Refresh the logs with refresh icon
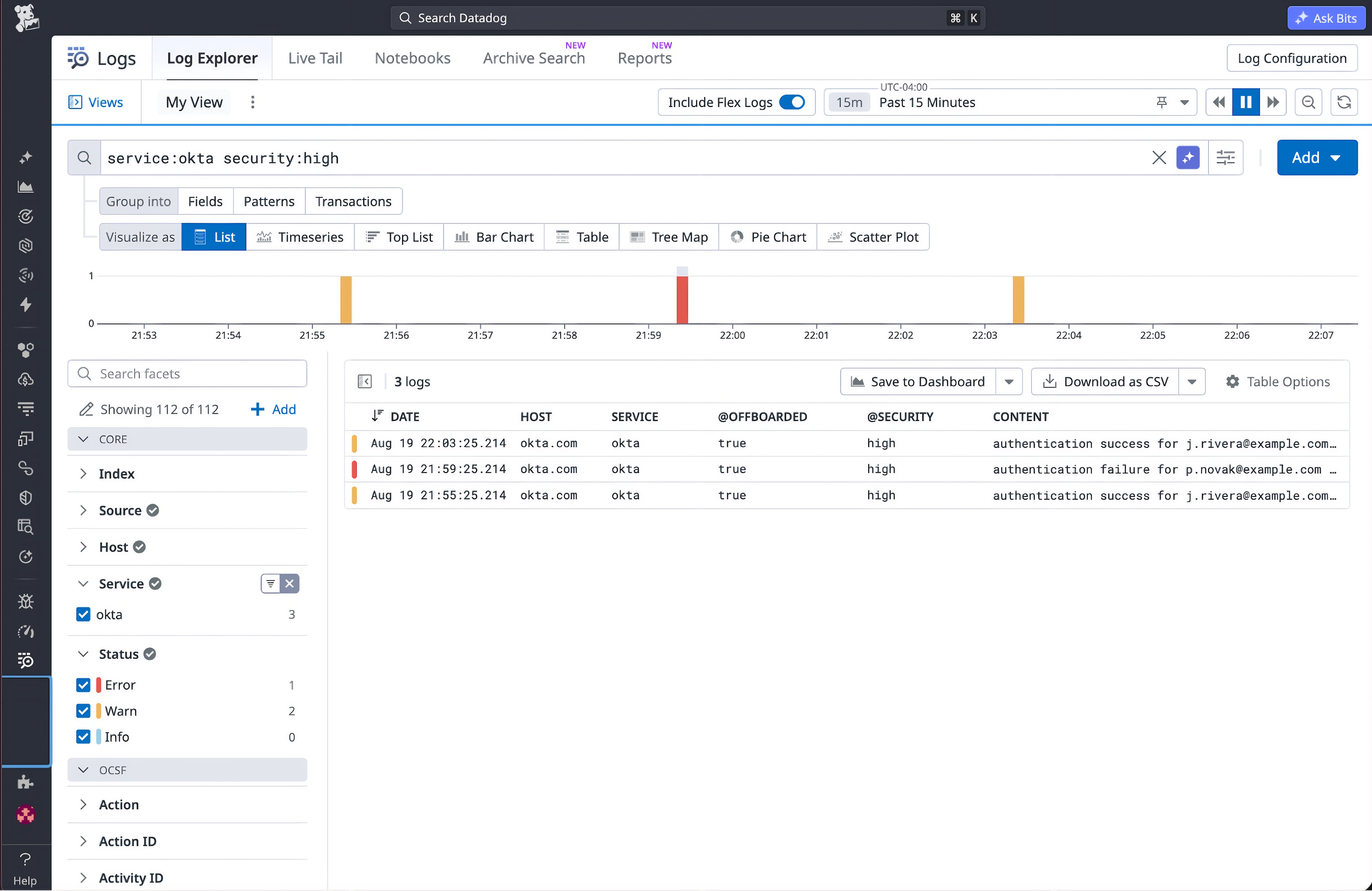1372x891 pixels. point(1344,102)
